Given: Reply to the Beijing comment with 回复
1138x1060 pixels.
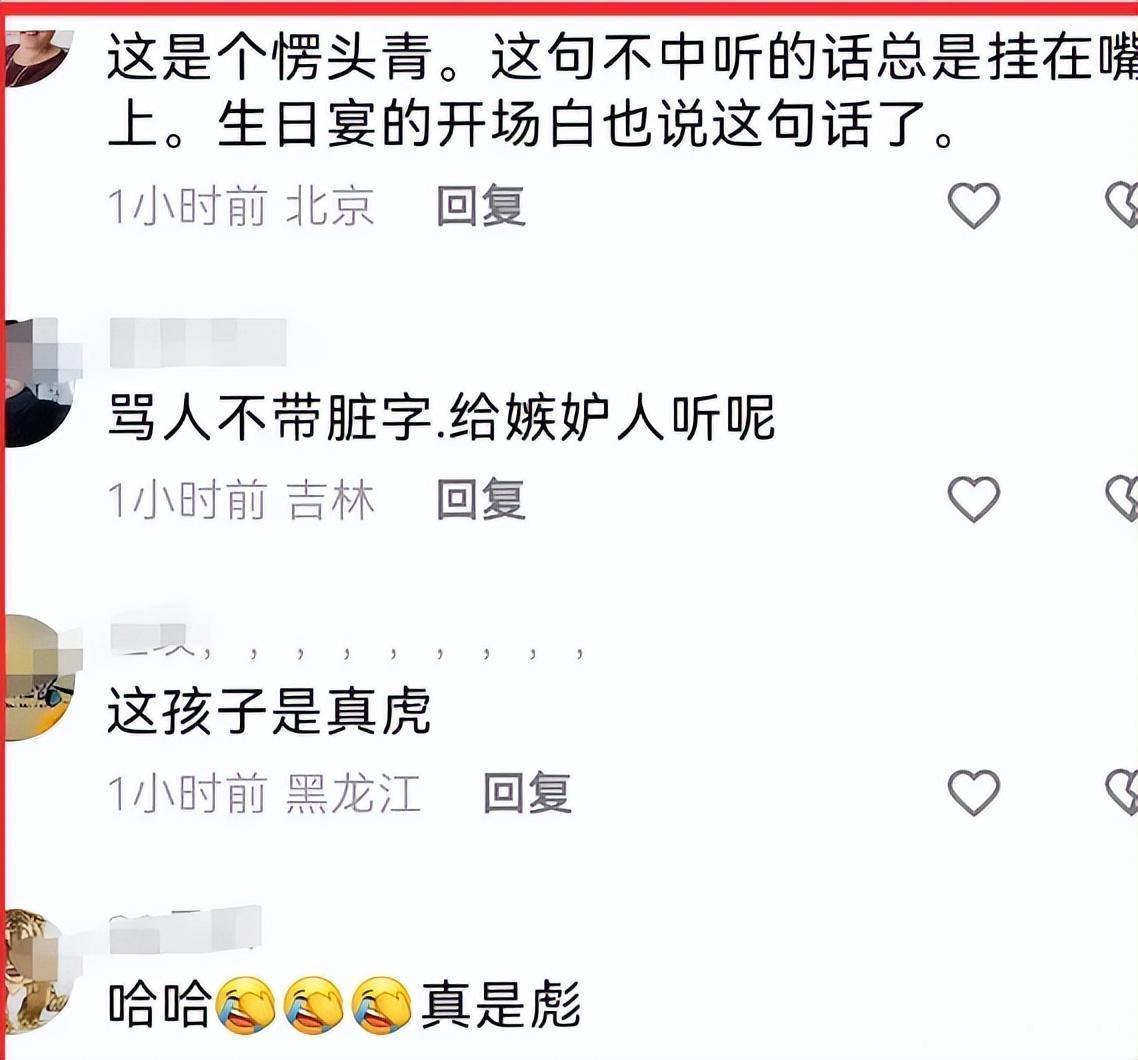Looking at the screenshot, I should [x=481, y=206].
